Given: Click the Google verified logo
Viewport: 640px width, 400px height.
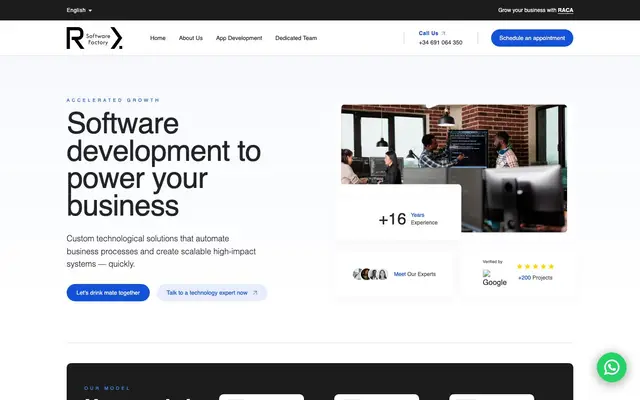Looking at the screenshot, I should (494, 278).
